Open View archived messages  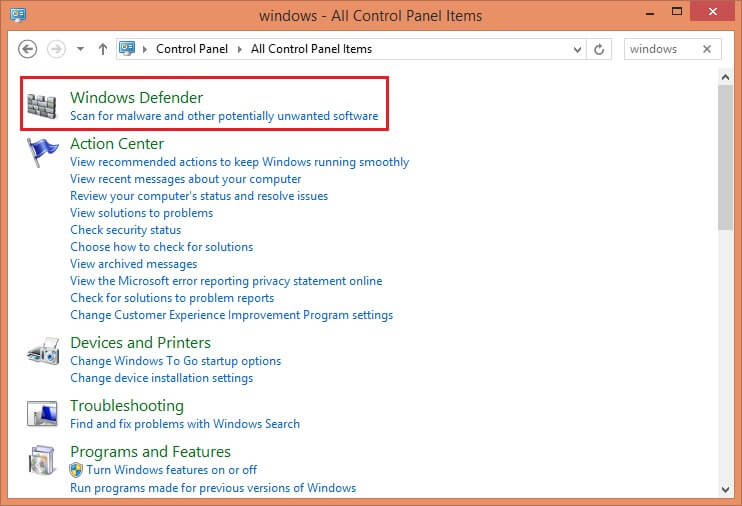pyautogui.click(x=133, y=264)
